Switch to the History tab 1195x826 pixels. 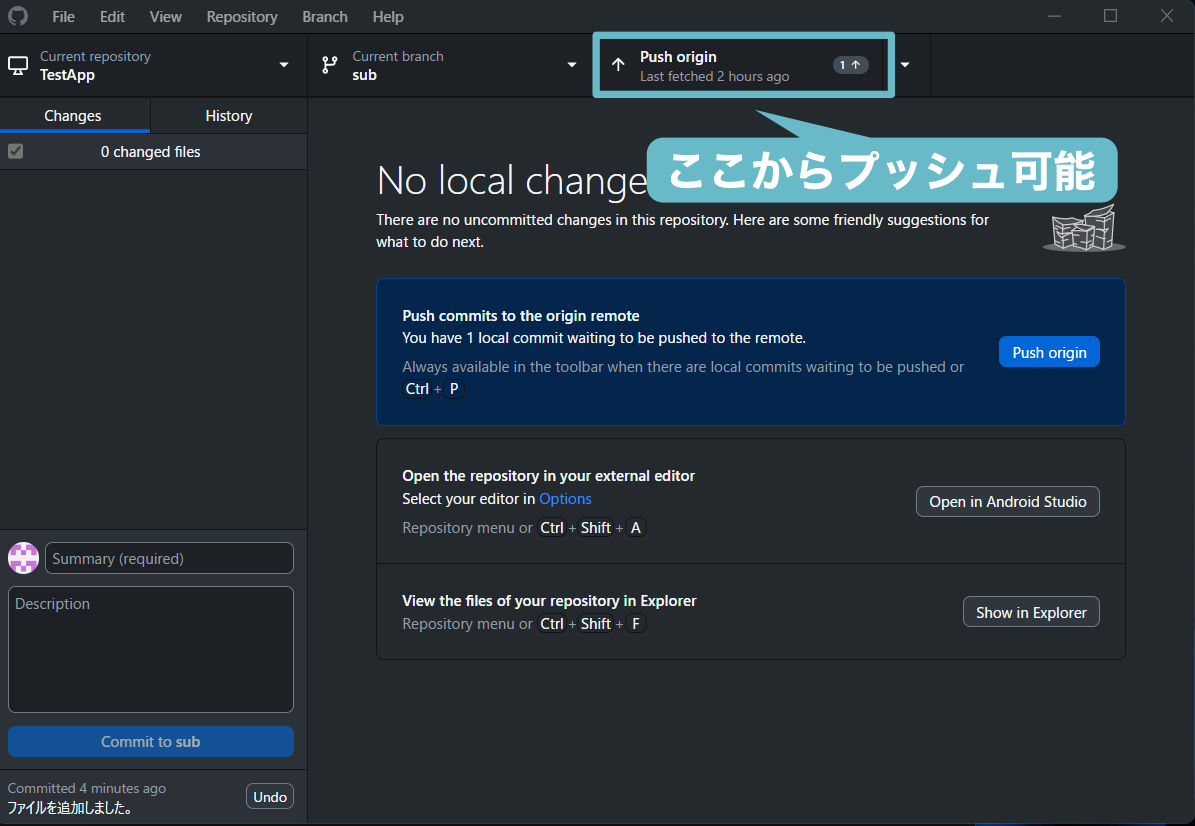(229, 116)
